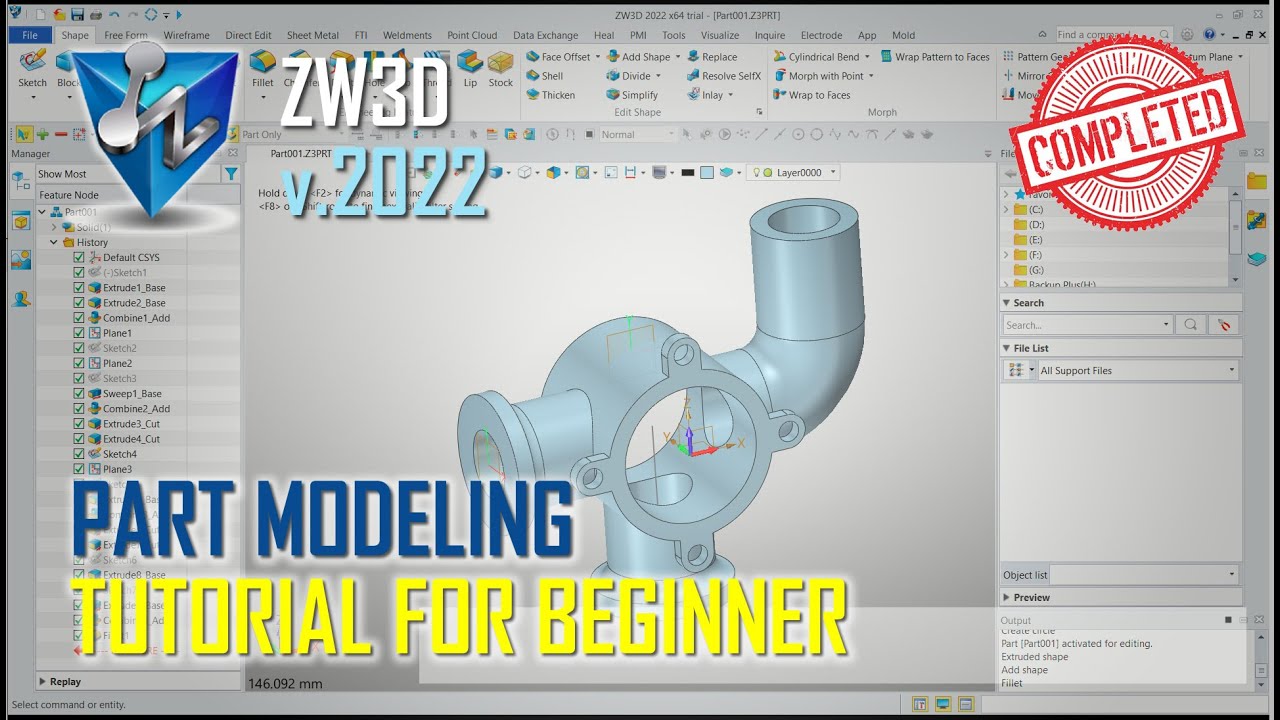The height and width of the screenshot is (720, 1280).
Task: Uncheck the Combine1_Add feature checkbox
Action: pyautogui.click(x=79, y=318)
